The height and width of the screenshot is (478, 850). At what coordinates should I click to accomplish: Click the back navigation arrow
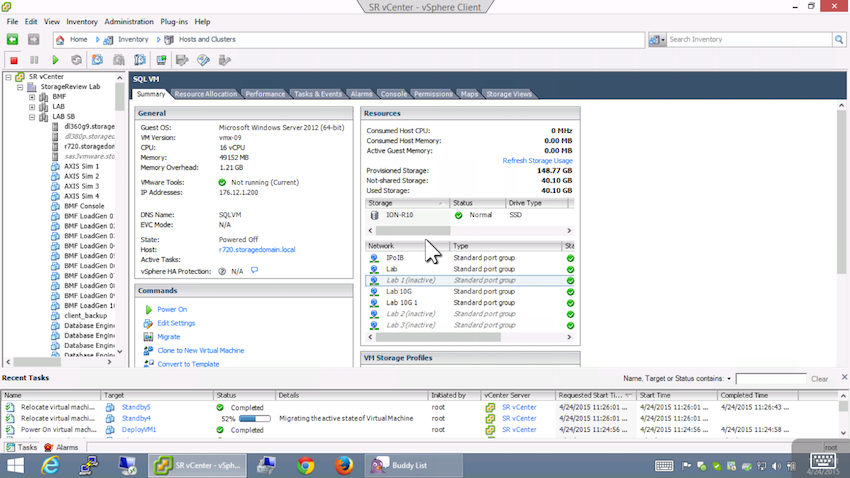point(12,39)
